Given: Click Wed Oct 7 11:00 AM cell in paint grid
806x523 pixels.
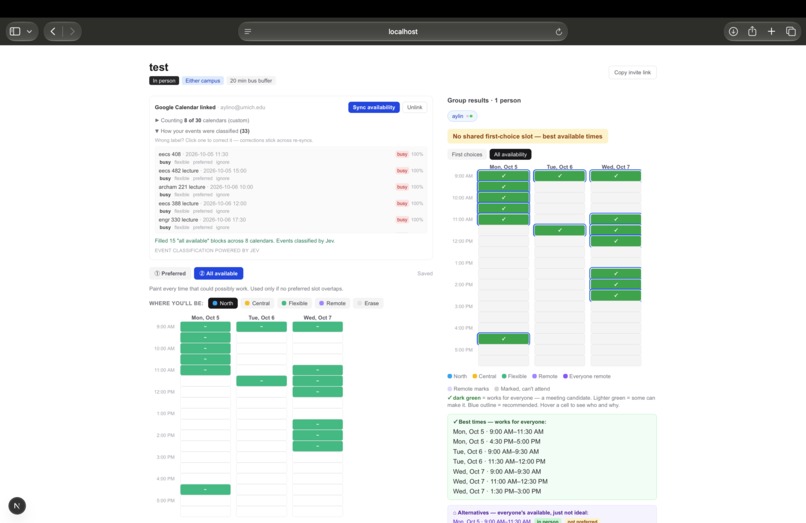Looking at the screenshot, I should click(318, 370).
